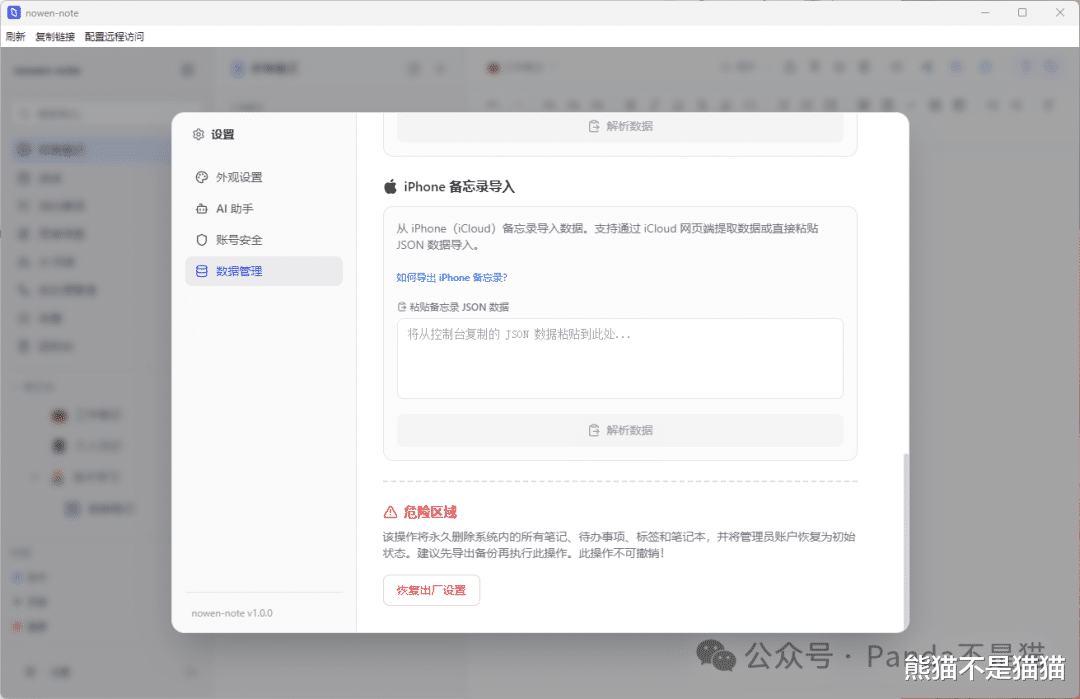Open the 账号安全 settings tab
The height and width of the screenshot is (699, 1080).
coord(264,240)
